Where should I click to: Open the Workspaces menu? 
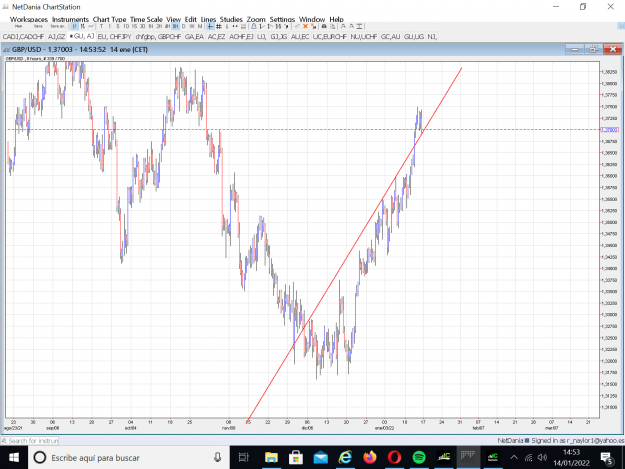(x=29, y=19)
